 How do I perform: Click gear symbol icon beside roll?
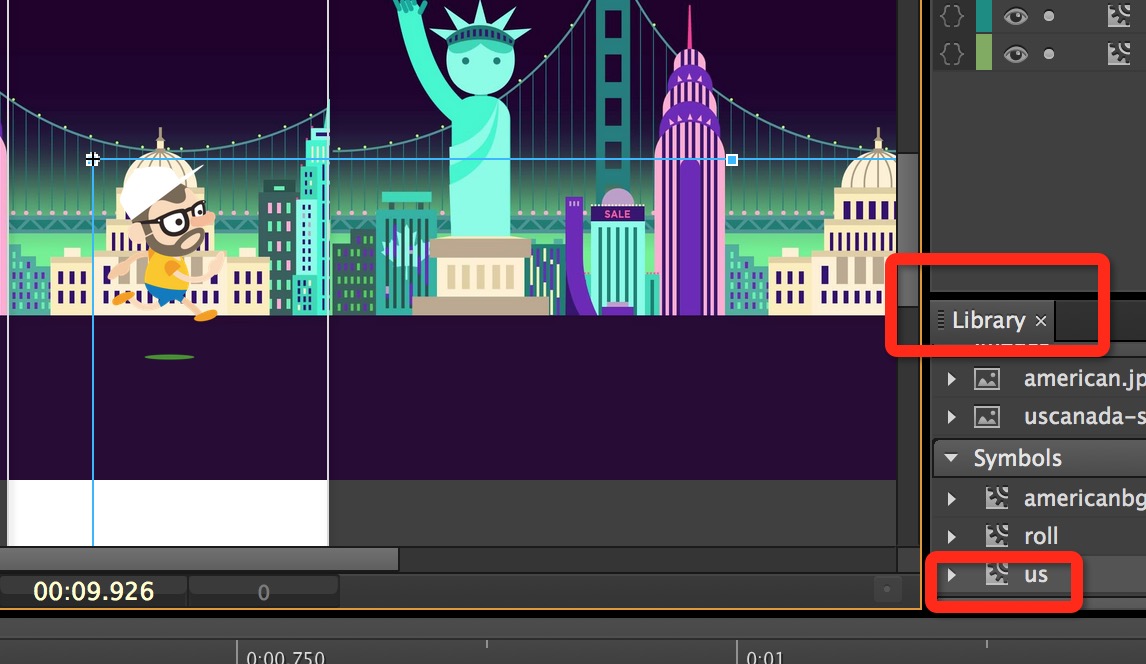[x=997, y=535]
